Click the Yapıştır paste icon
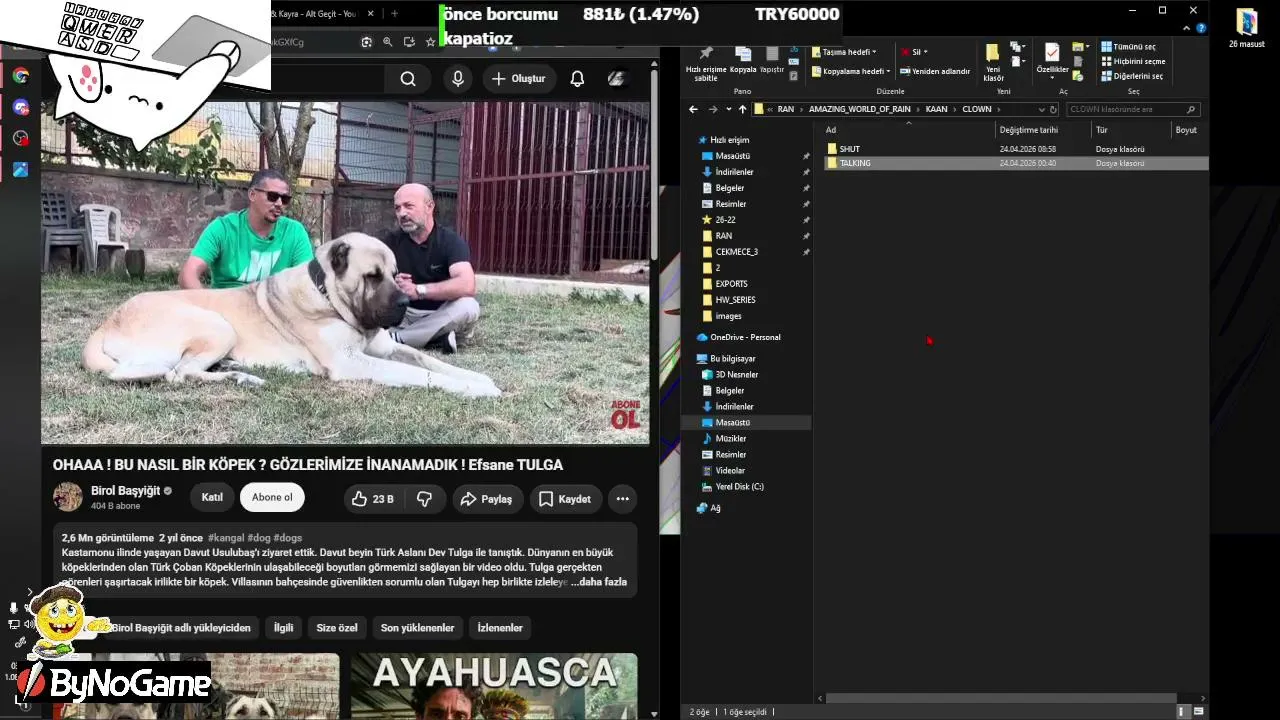This screenshot has width=1280, height=720. click(772, 59)
